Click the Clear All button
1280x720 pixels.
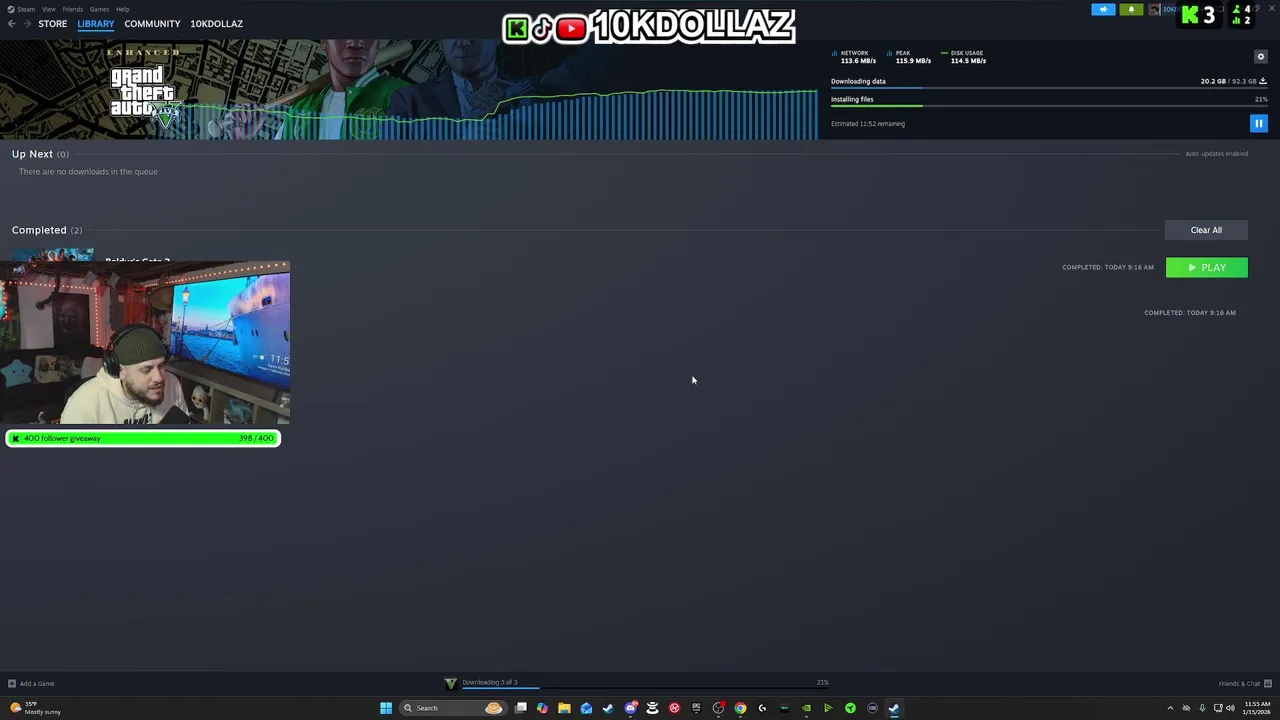[1206, 230]
